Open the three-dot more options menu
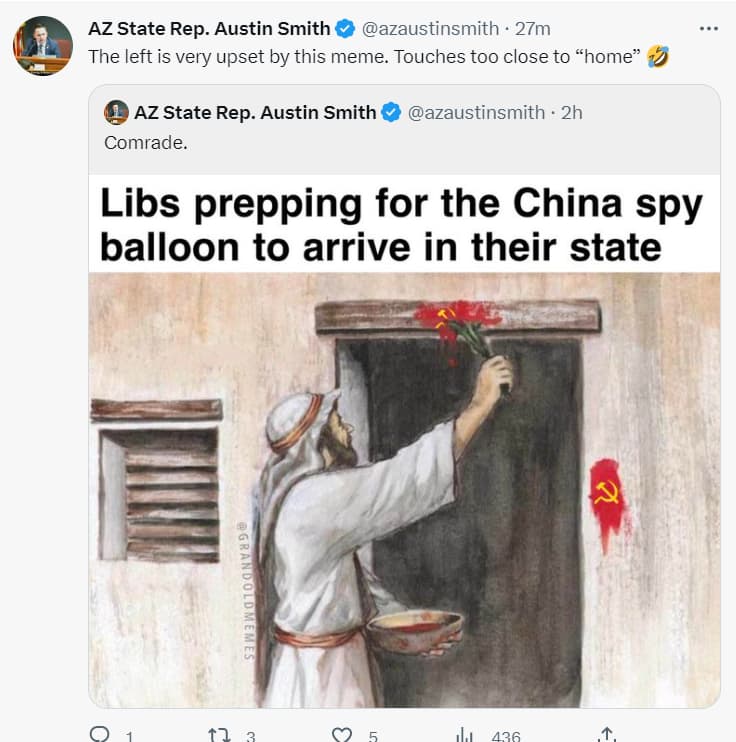The height and width of the screenshot is (742, 736). point(709,29)
